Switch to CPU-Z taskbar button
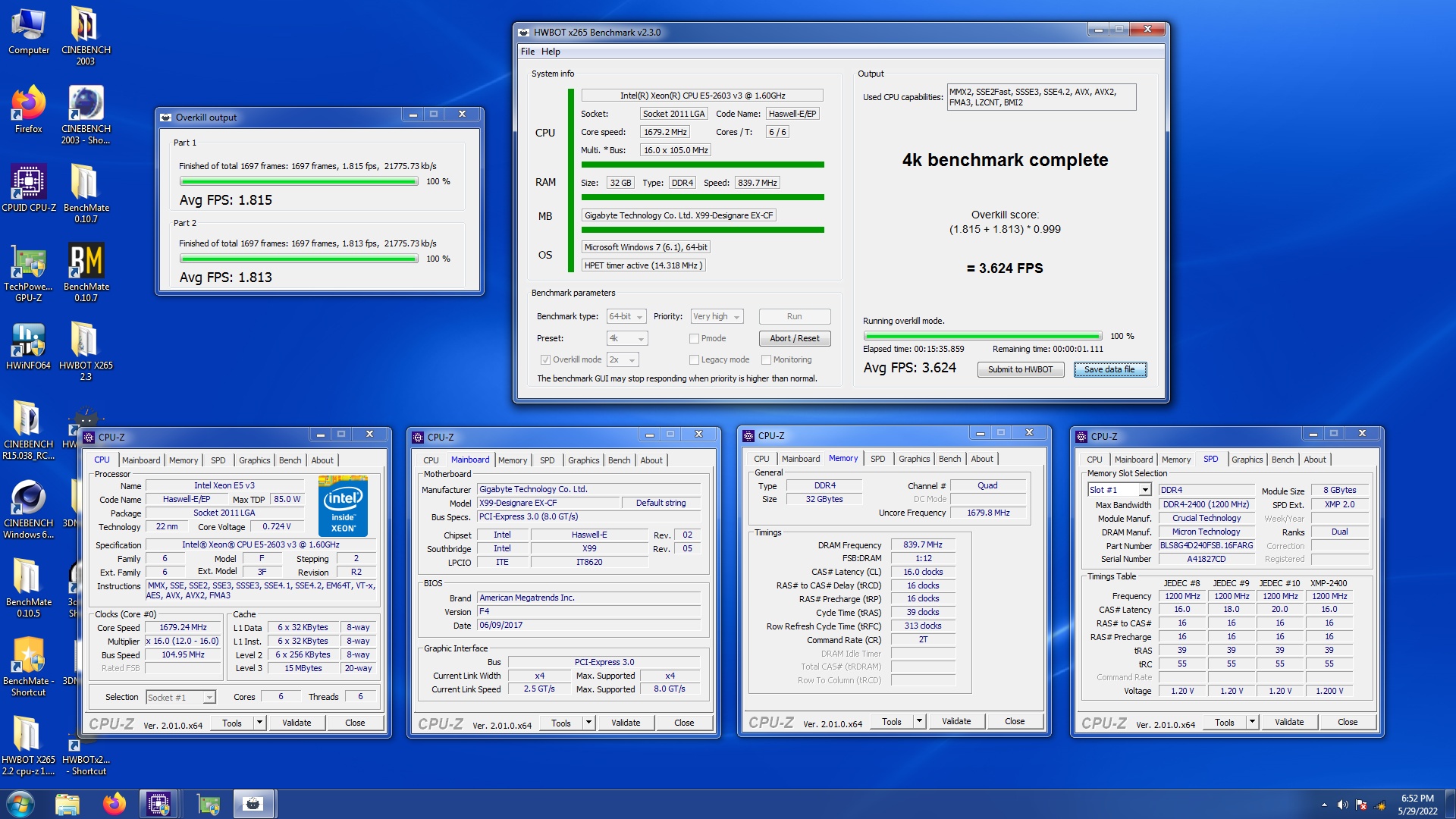Viewport: 1456px width, 819px height. [x=158, y=804]
